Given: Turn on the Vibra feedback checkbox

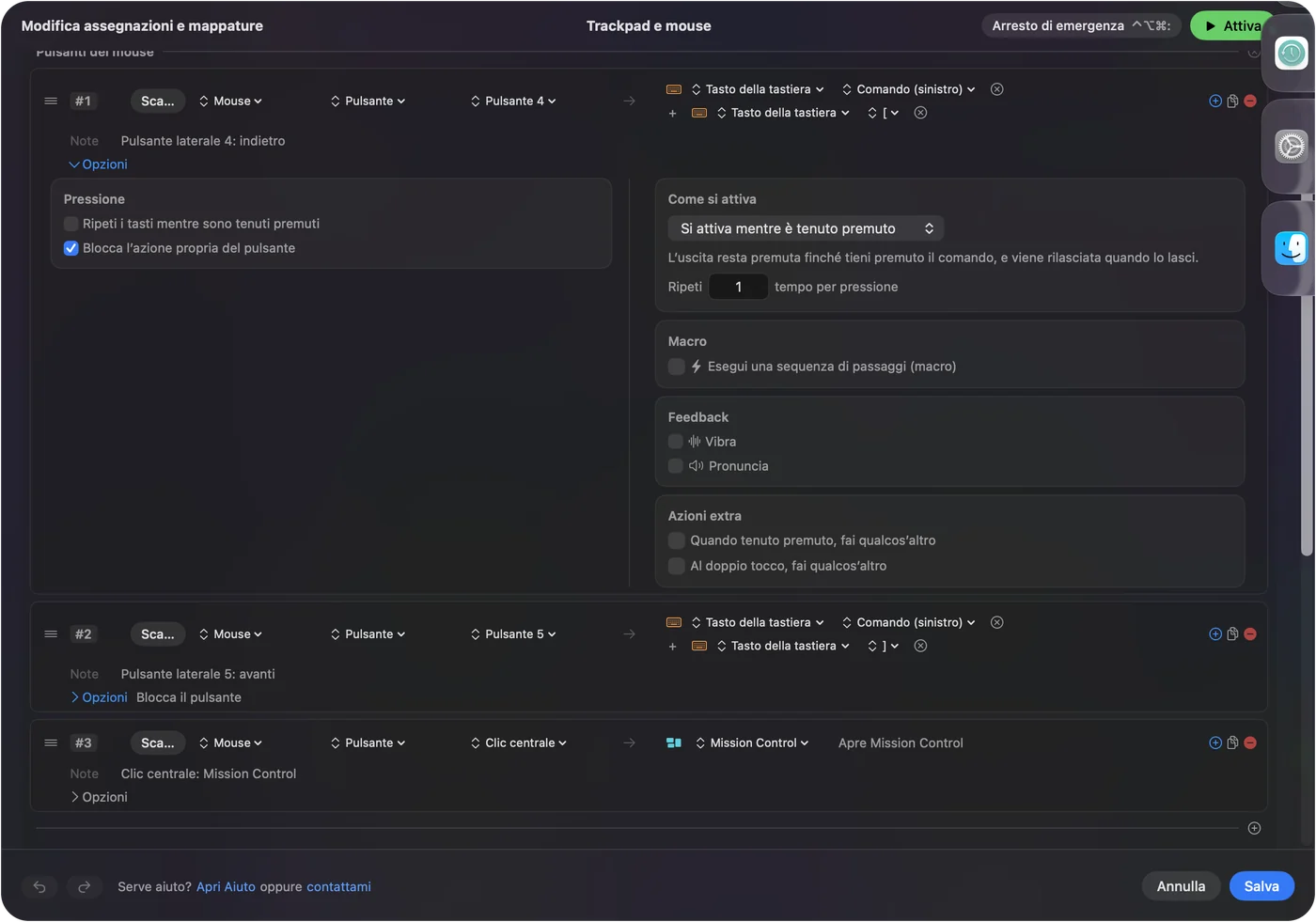Looking at the screenshot, I should pyautogui.click(x=675, y=442).
